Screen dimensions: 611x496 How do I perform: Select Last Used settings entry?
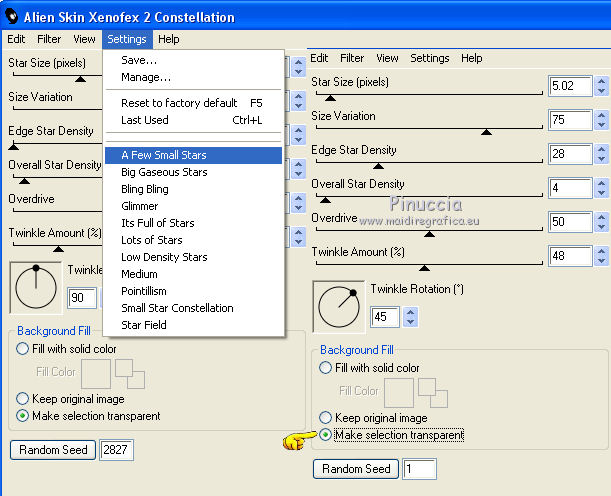tap(192, 120)
